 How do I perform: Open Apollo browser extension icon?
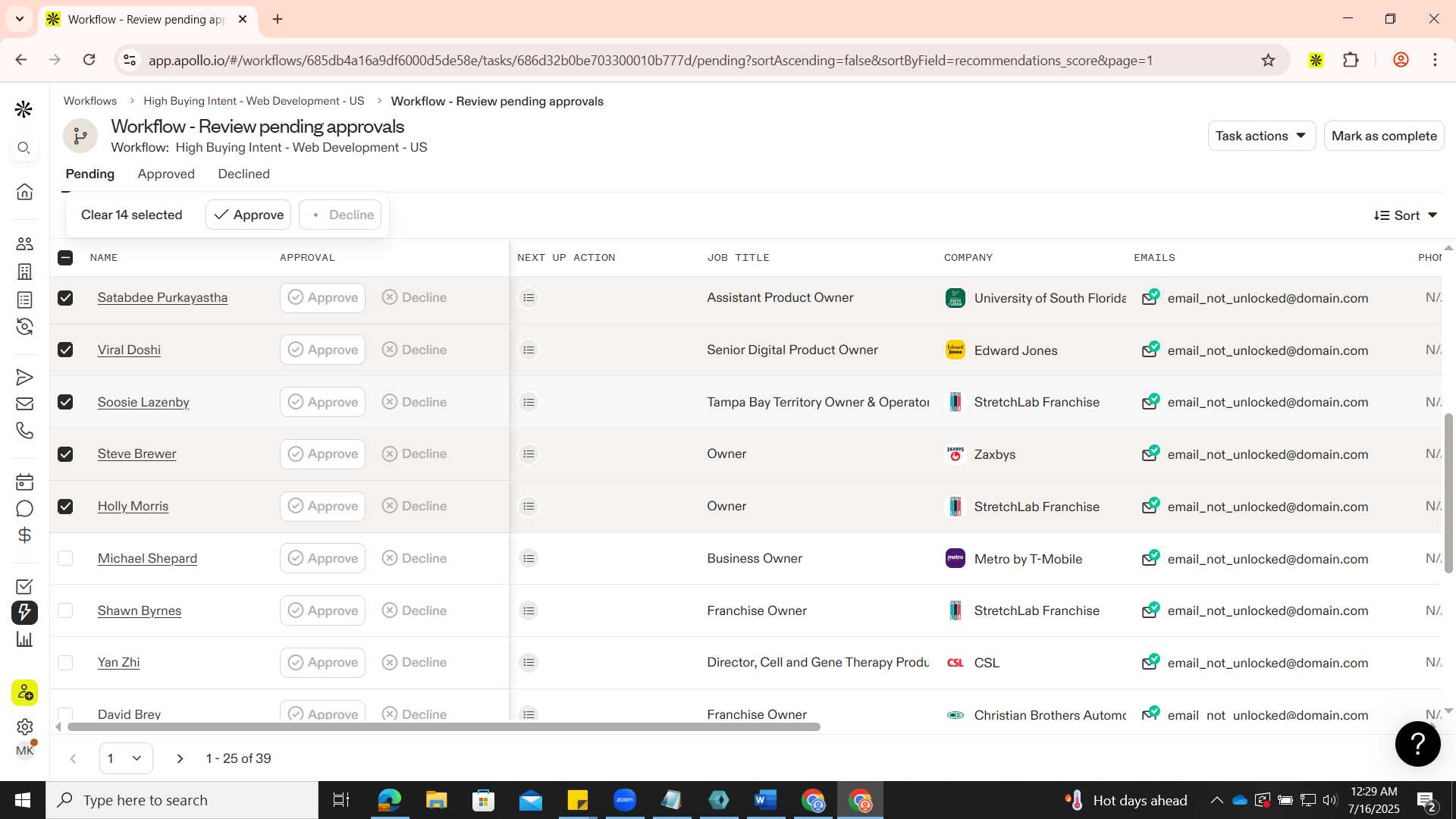pyautogui.click(x=1316, y=60)
